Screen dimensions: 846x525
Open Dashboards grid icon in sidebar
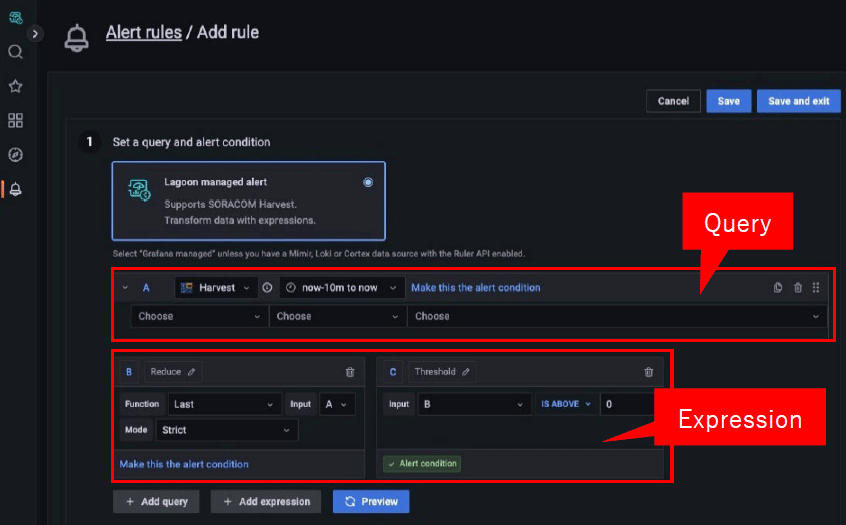pos(16,120)
